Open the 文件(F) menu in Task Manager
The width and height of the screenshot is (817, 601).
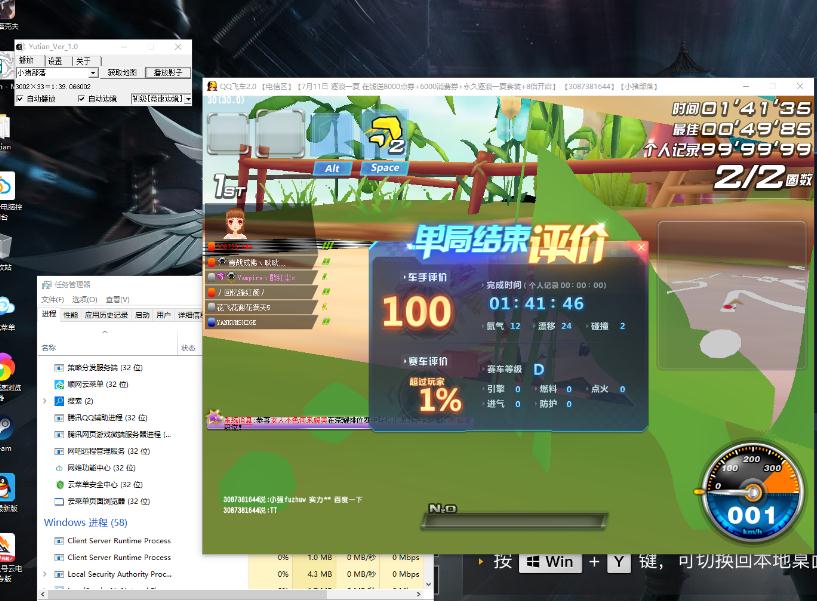53,300
